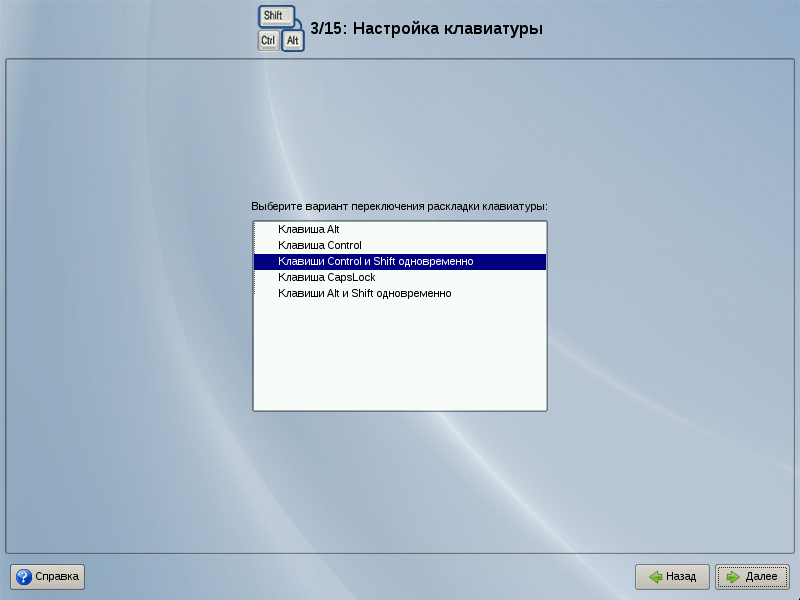Click the Ctrl key icon in header
800x600 pixels.
[x=268, y=41]
